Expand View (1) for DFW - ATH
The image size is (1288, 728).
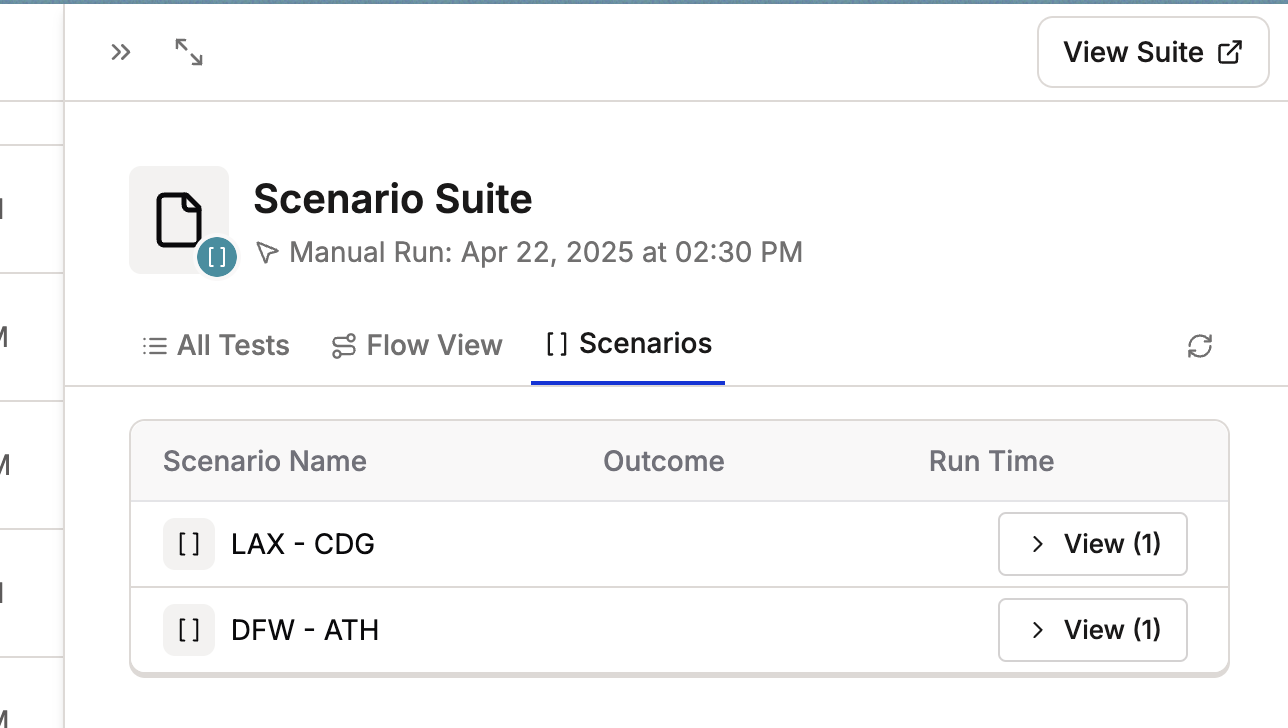click(x=1092, y=630)
